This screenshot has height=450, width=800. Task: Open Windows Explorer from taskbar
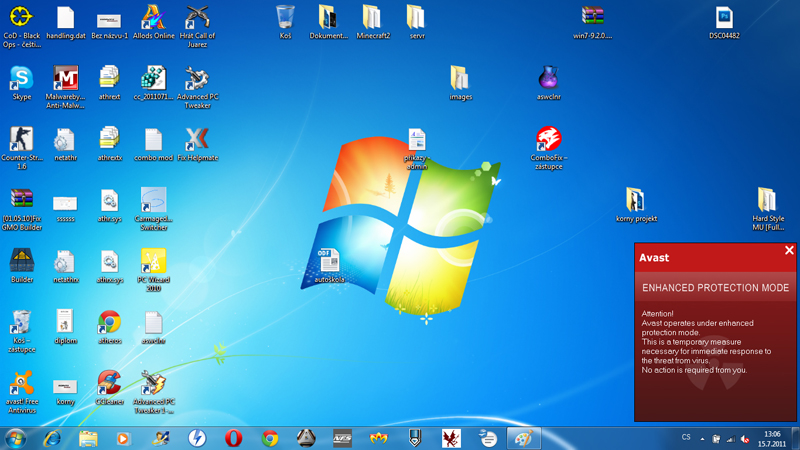tap(88, 438)
